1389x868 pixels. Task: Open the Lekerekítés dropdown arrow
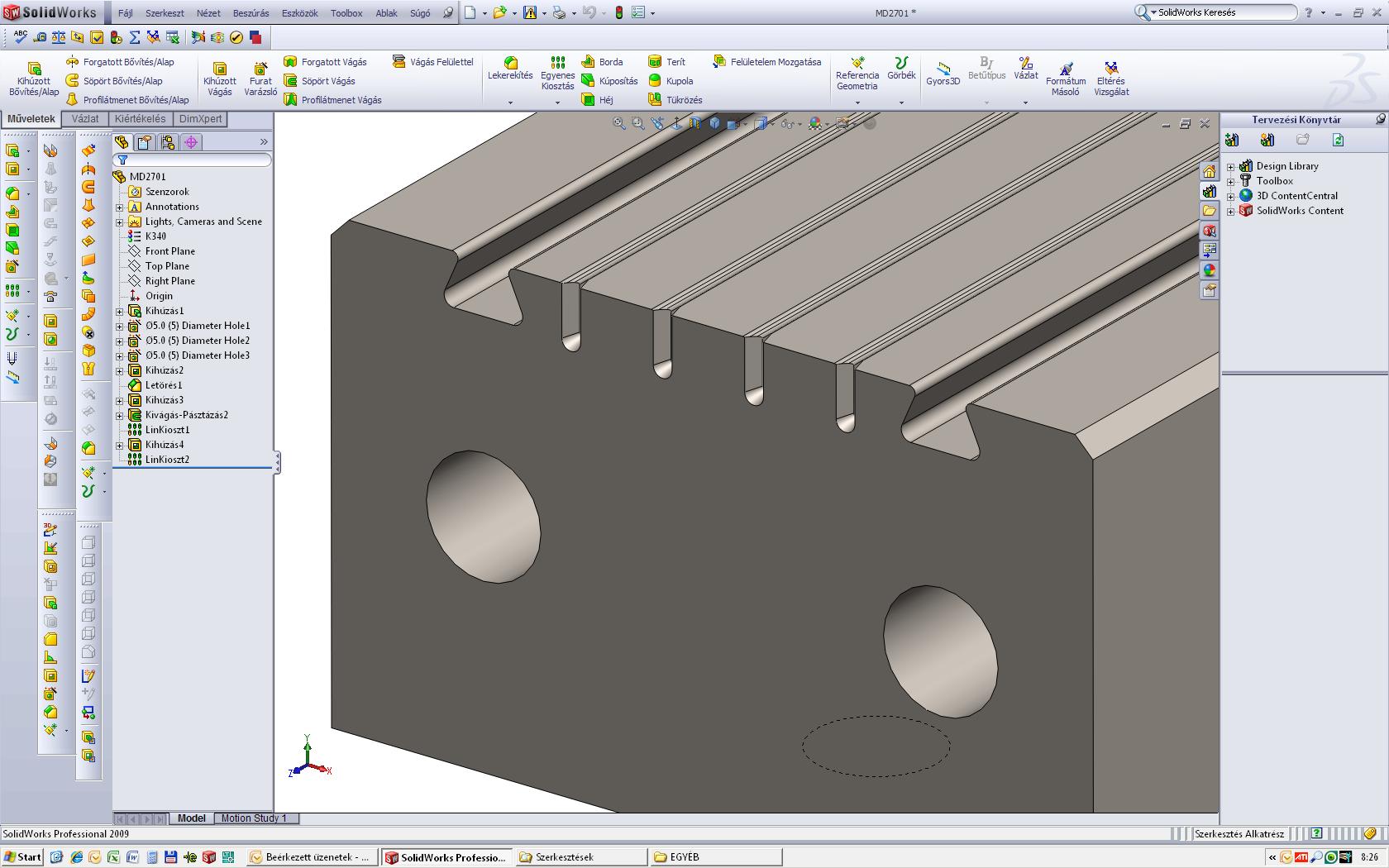tap(510, 103)
